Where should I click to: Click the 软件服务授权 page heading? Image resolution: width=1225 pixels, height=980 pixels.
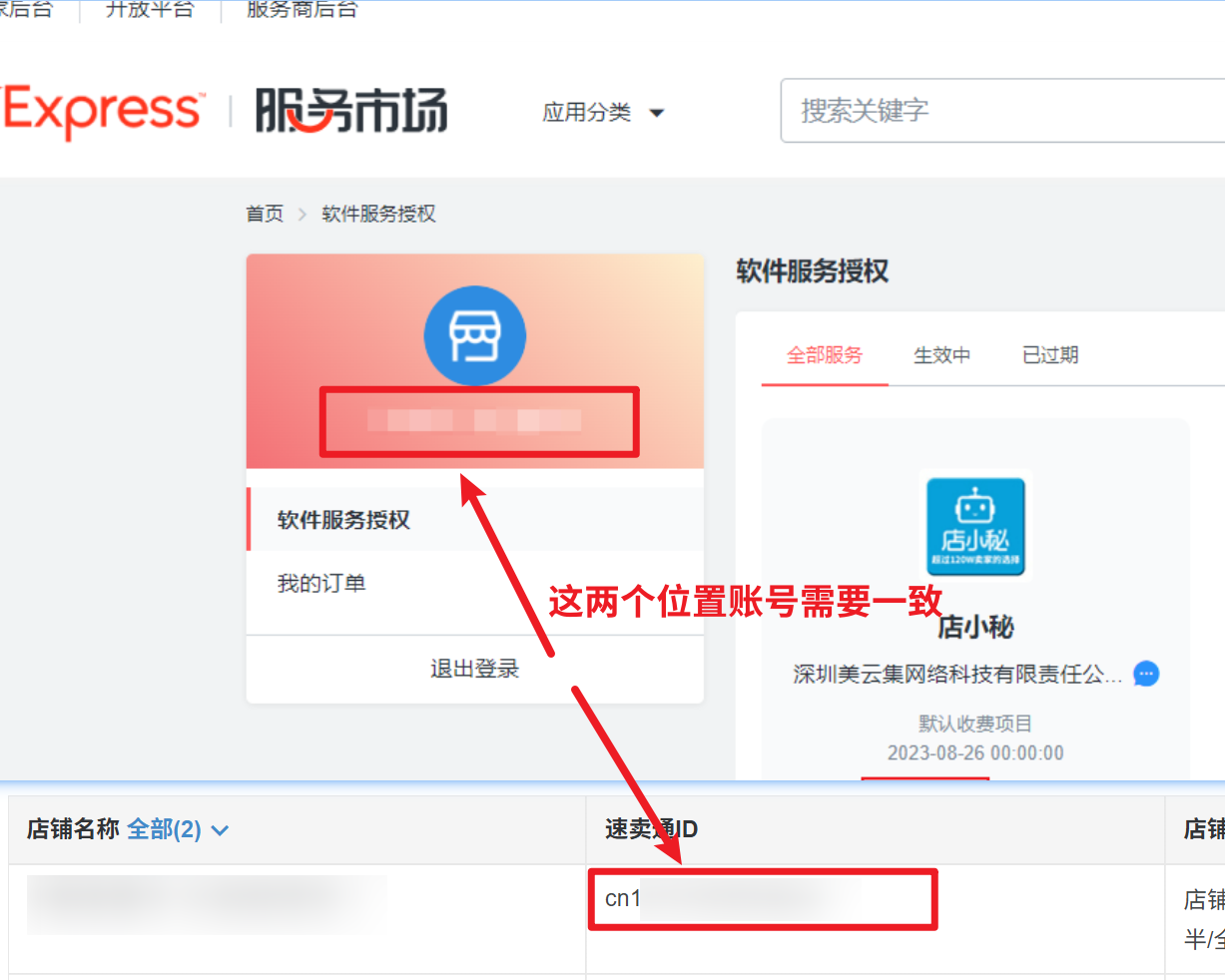coord(812,271)
